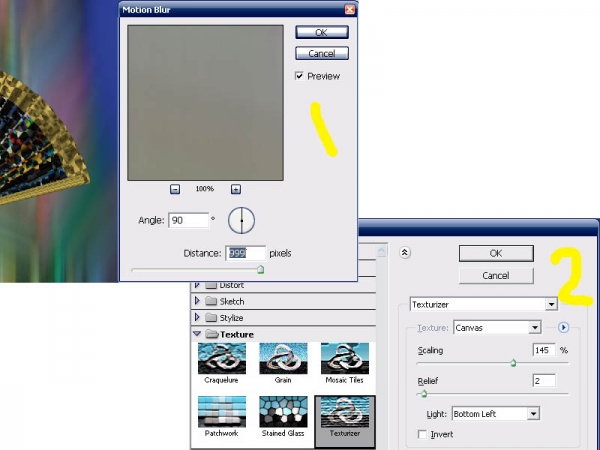Click Cancel in the Motion Blur dialog
The width and height of the screenshot is (600, 450).
(x=322, y=53)
